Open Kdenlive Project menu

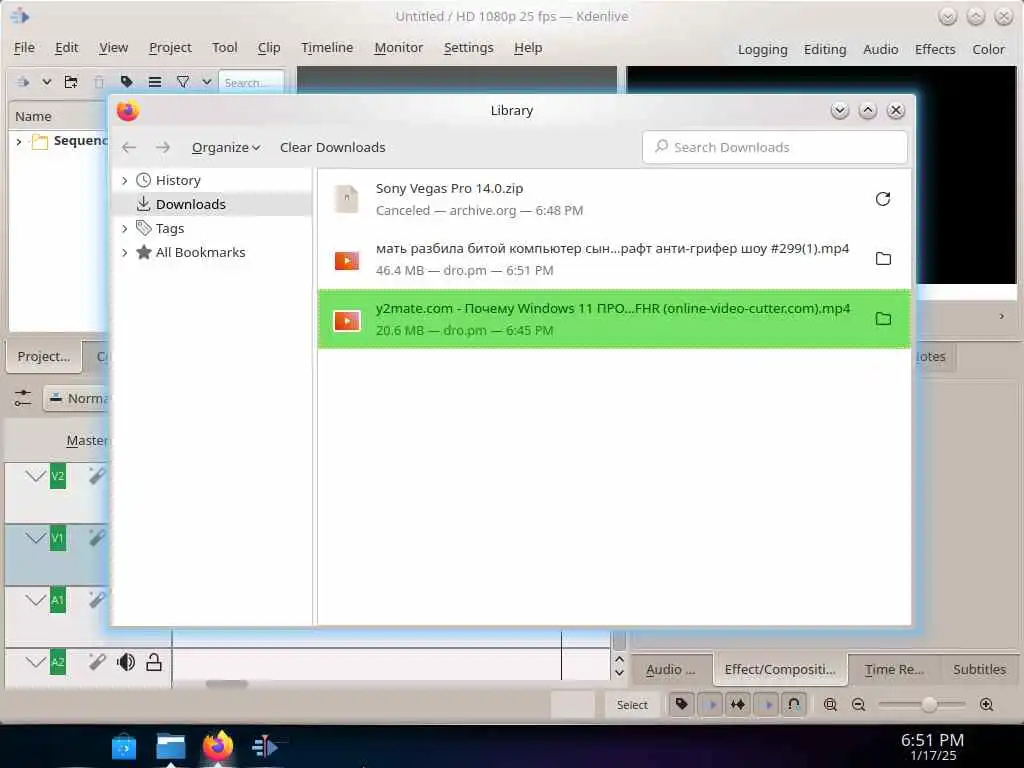pos(170,48)
